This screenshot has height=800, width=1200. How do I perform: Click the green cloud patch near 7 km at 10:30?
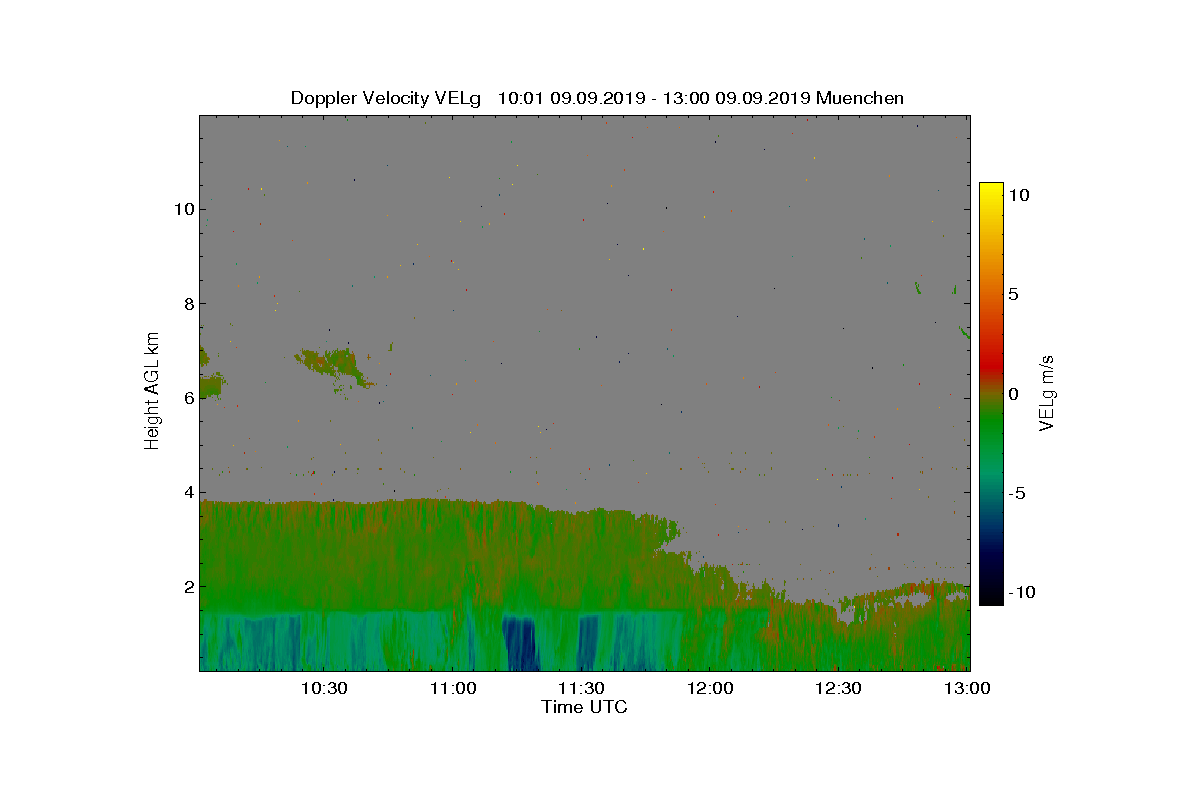pos(332,365)
